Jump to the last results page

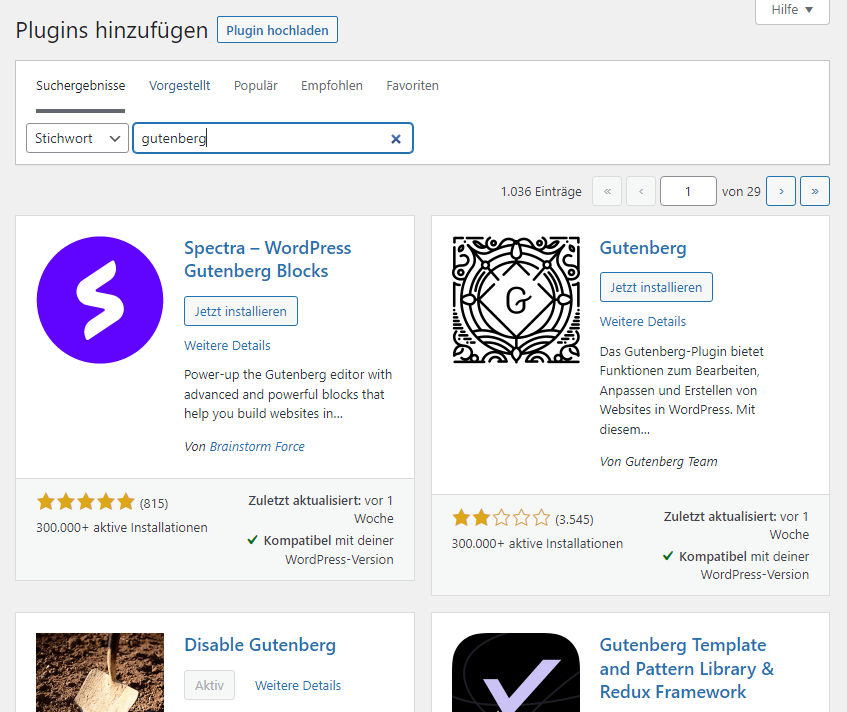pyautogui.click(x=815, y=191)
